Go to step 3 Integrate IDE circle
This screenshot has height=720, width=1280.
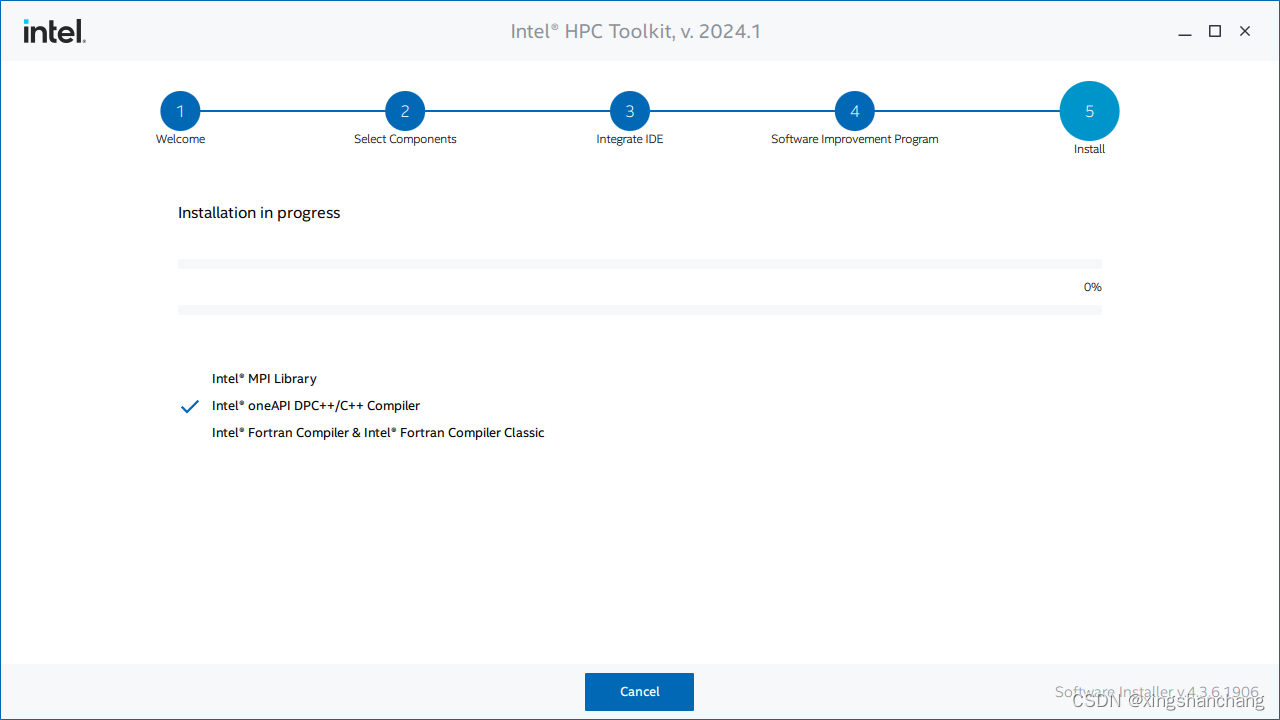(630, 111)
